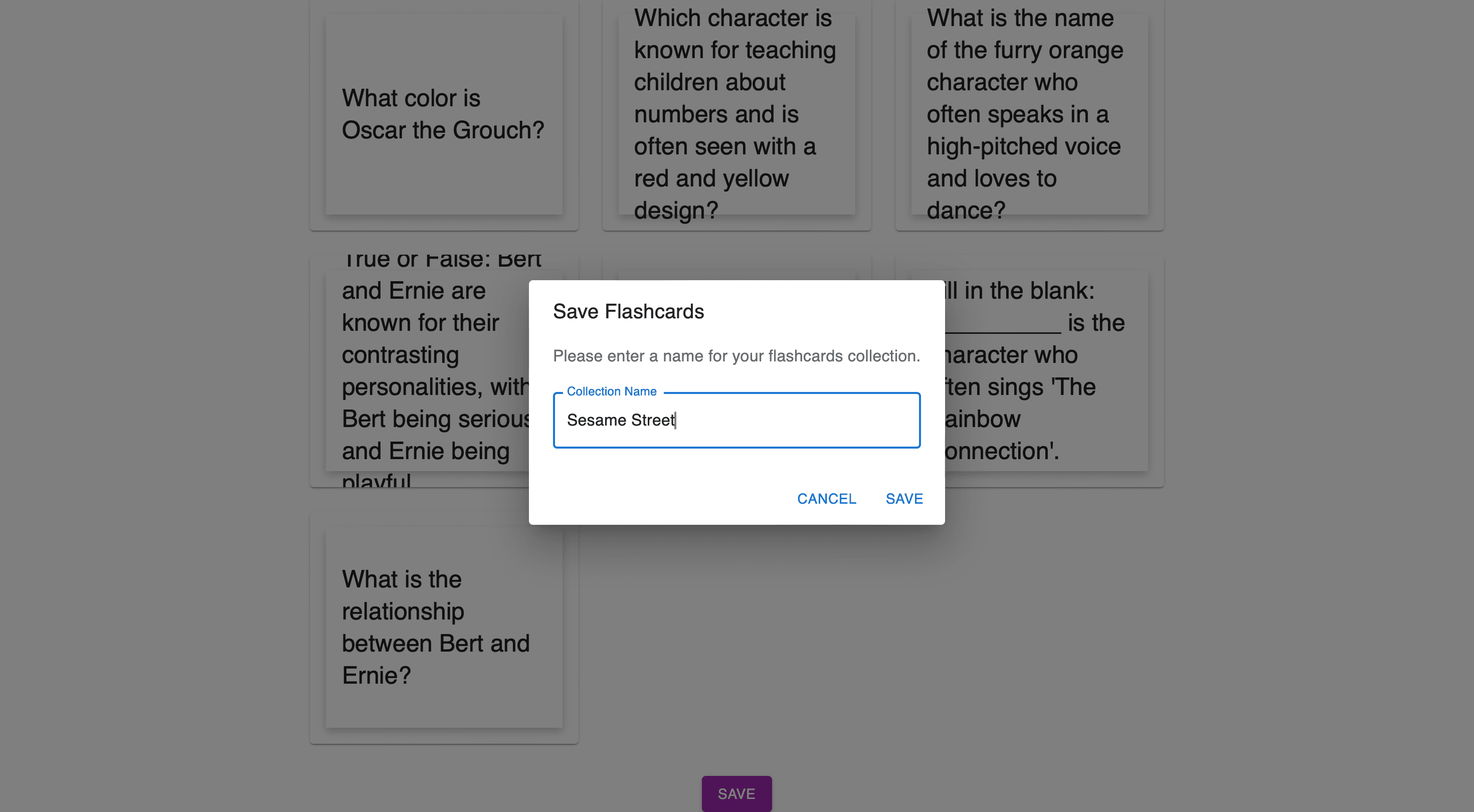Select the Oscar the Grouch color flashcard
Screen dimensions: 1474x812
[444, 114]
